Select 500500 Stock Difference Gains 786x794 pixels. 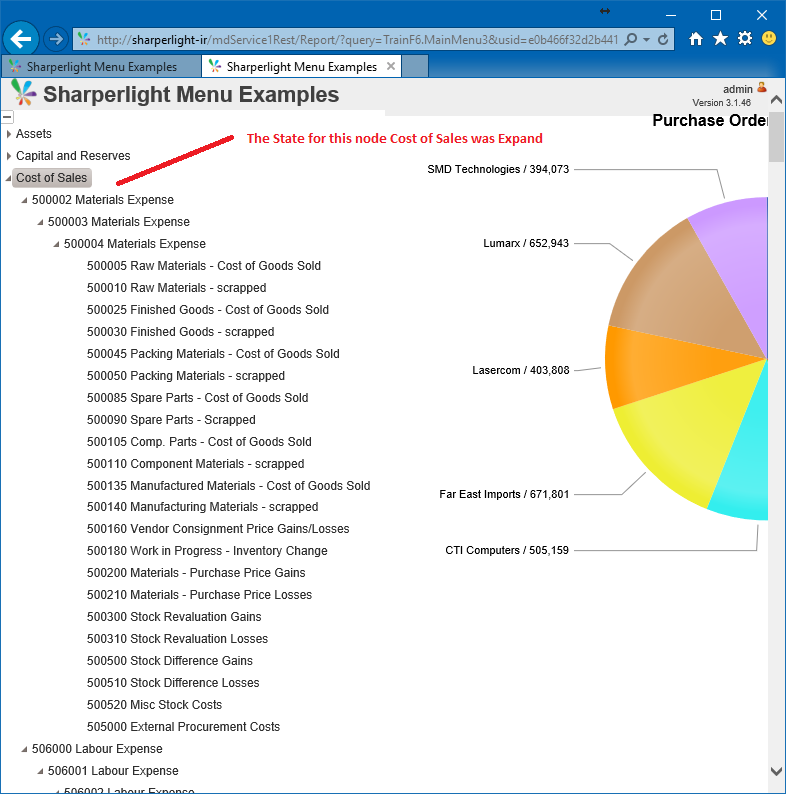click(x=170, y=661)
